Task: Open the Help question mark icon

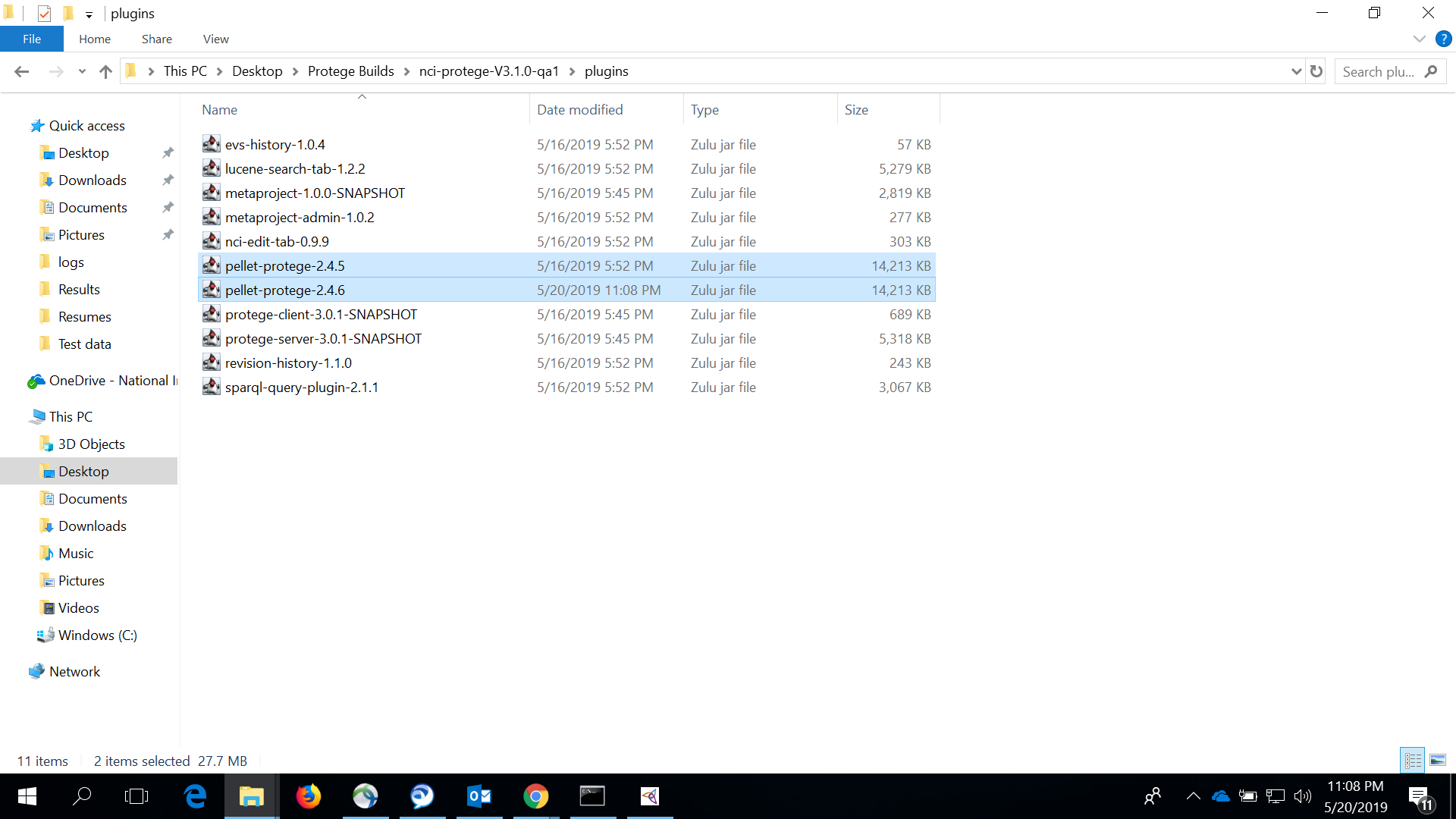Action: pyautogui.click(x=1443, y=39)
